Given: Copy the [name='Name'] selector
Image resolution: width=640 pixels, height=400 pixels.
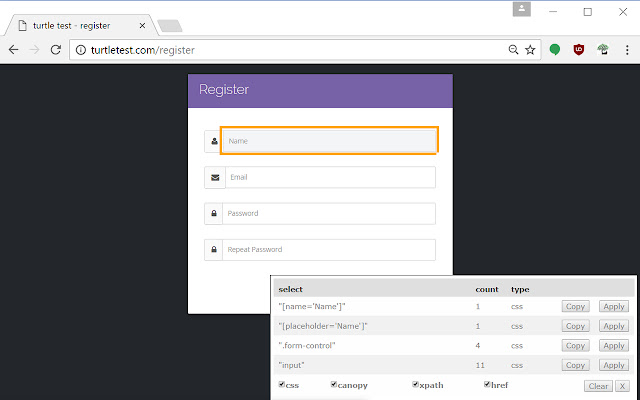Looking at the screenshot, I should 576,307.
